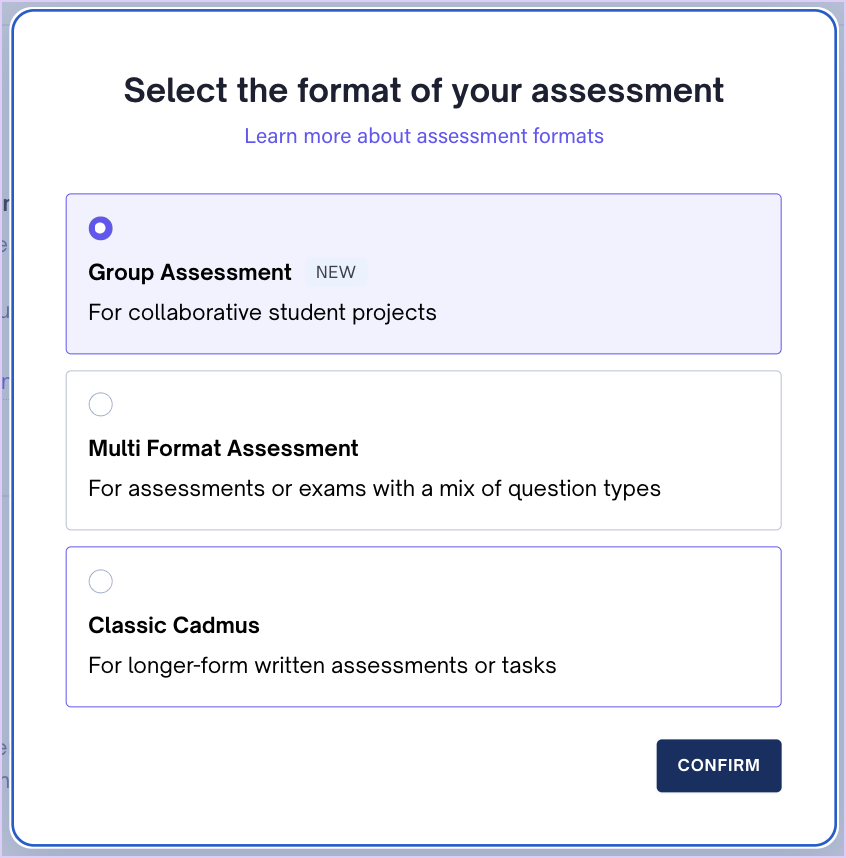The width and height of the screenshot is (846, 858).
Task: Click the Multi Format Assessment heading text
Action: (x=223, y=448)
